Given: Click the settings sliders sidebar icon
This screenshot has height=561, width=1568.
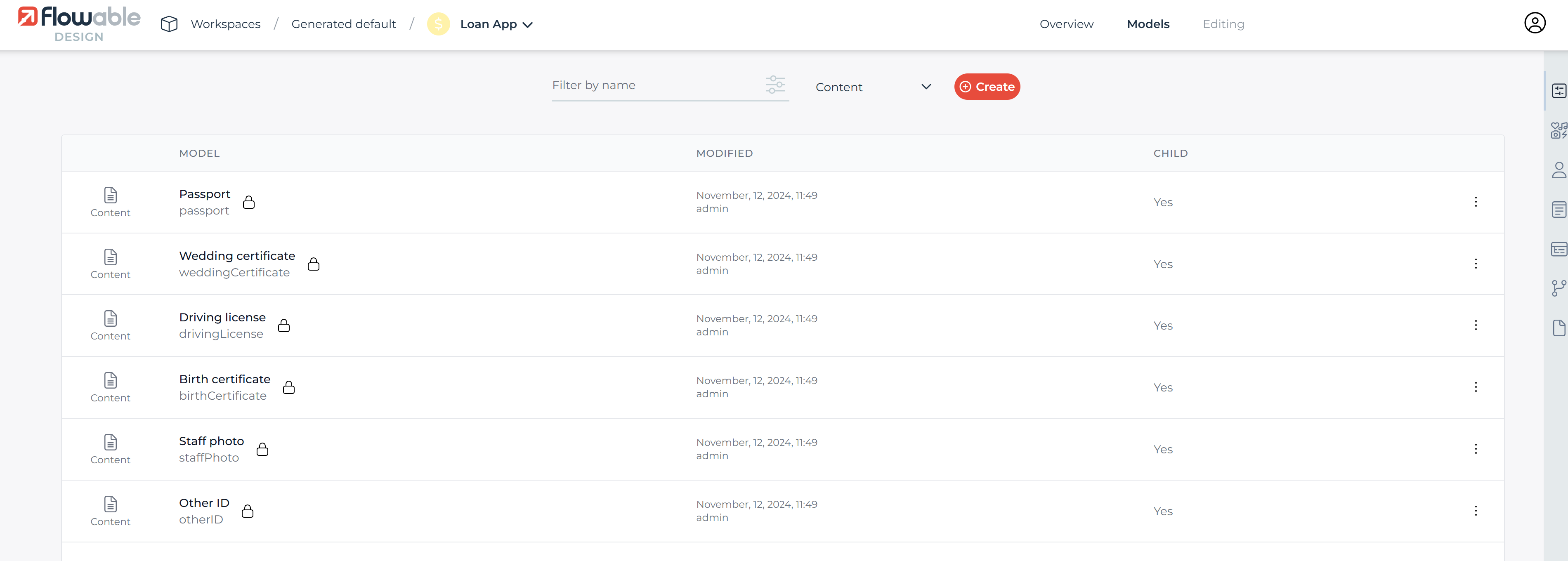Looking at the screenshot, I should click(x=1558, y=91).
